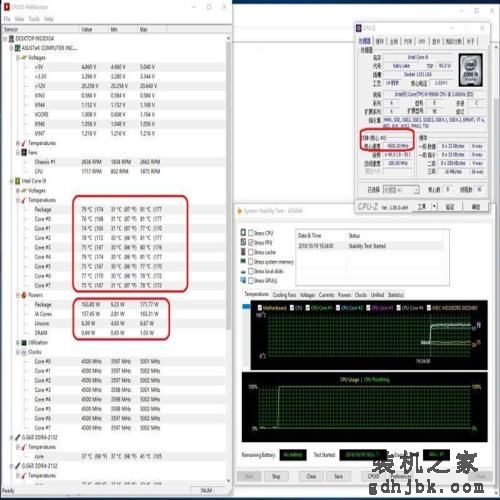Switch to the Cooling Fans tab in AIDA64
The height and width of the screenshot is (500, 500).
(284, 295)
